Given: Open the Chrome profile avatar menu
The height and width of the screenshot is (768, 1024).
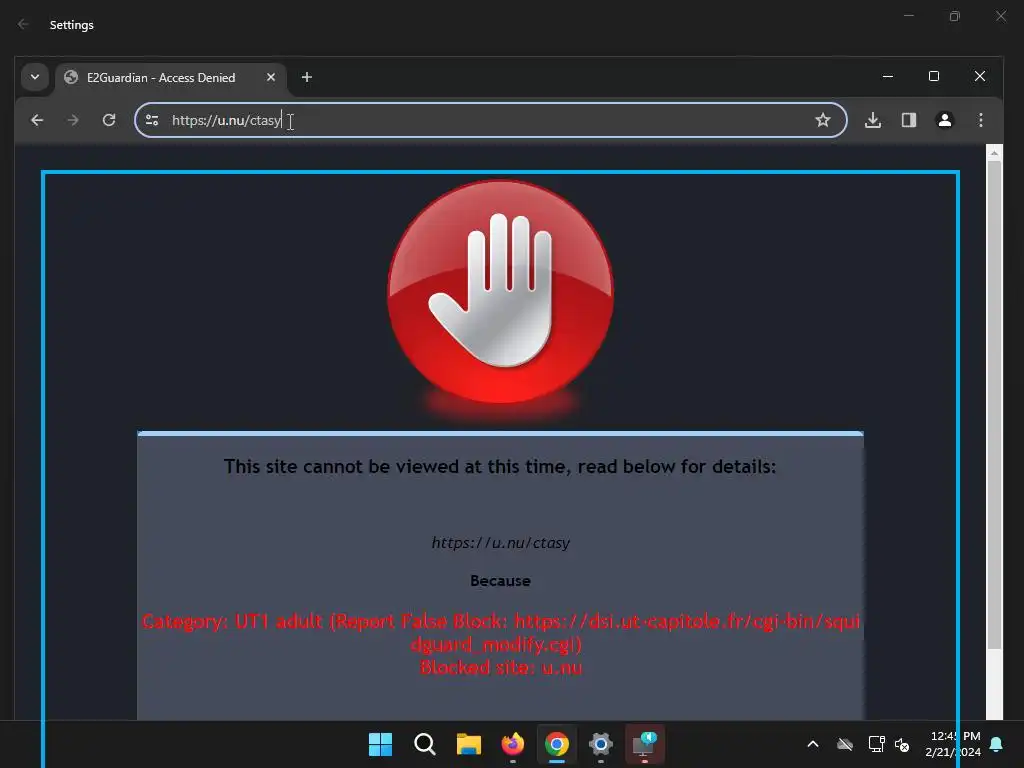Looking at the screenshot, I should click(x=945, y=120).
